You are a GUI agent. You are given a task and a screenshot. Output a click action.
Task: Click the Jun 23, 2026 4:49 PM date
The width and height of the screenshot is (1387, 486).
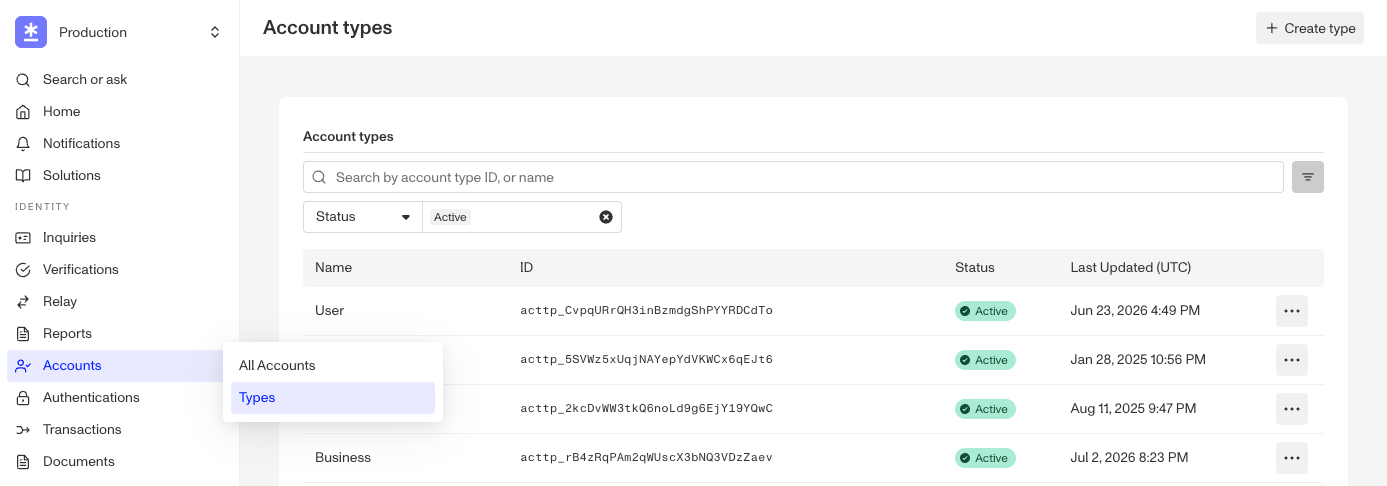1135,311
